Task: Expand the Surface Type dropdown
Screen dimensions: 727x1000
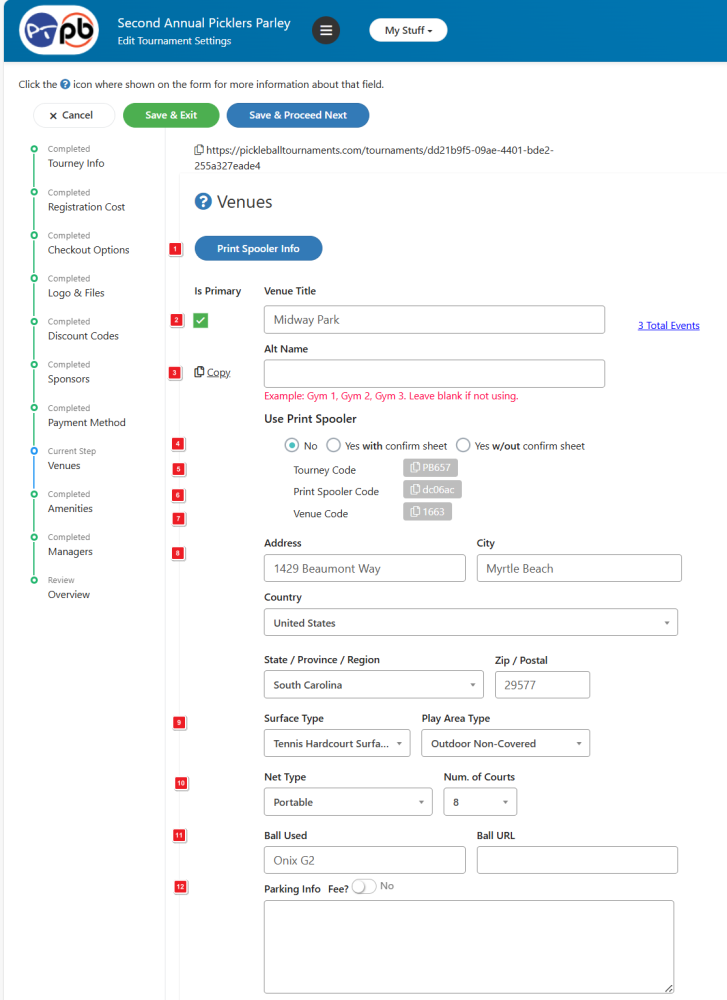Action: pos(336,744)
